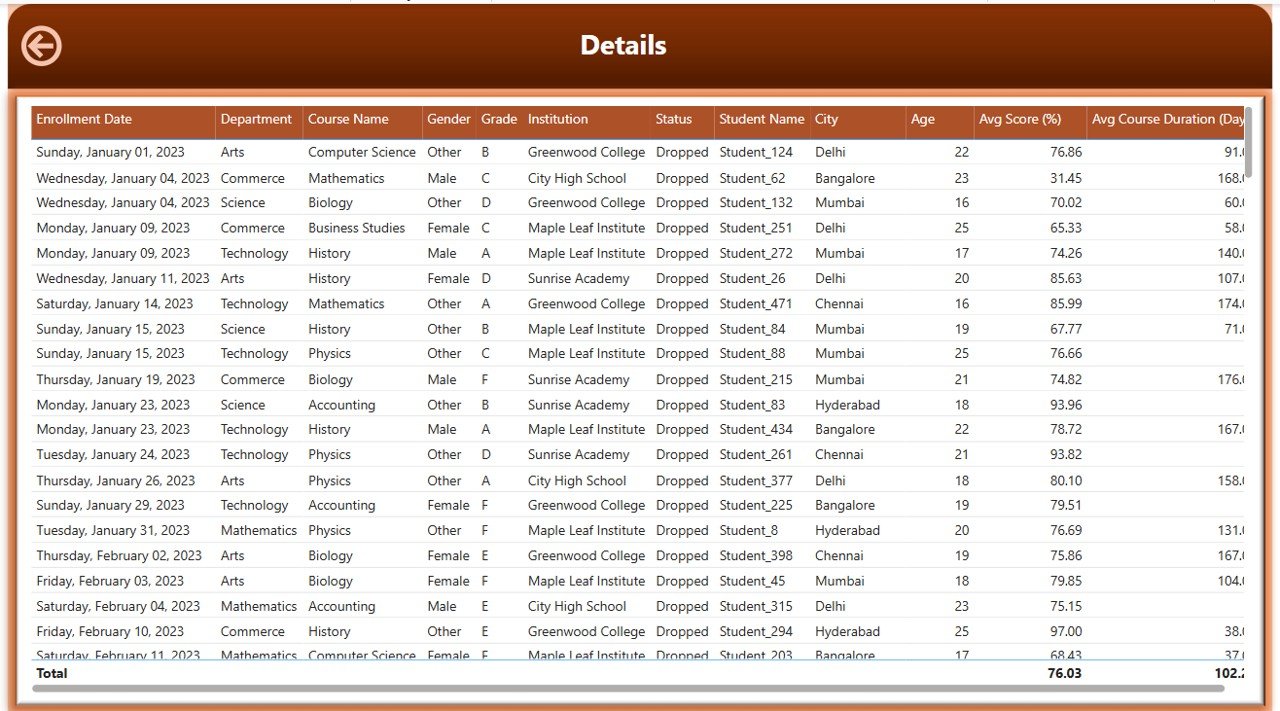Select Student_26 in the table

click(x=752, y=278)
